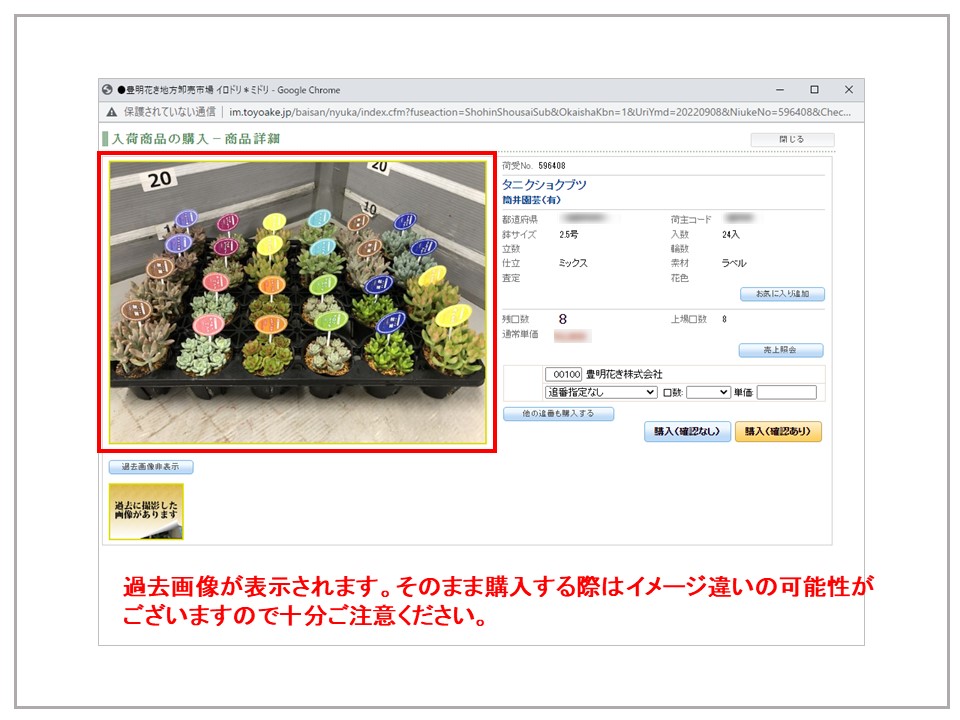Maximize the Chrome popup window

(814, 90)
